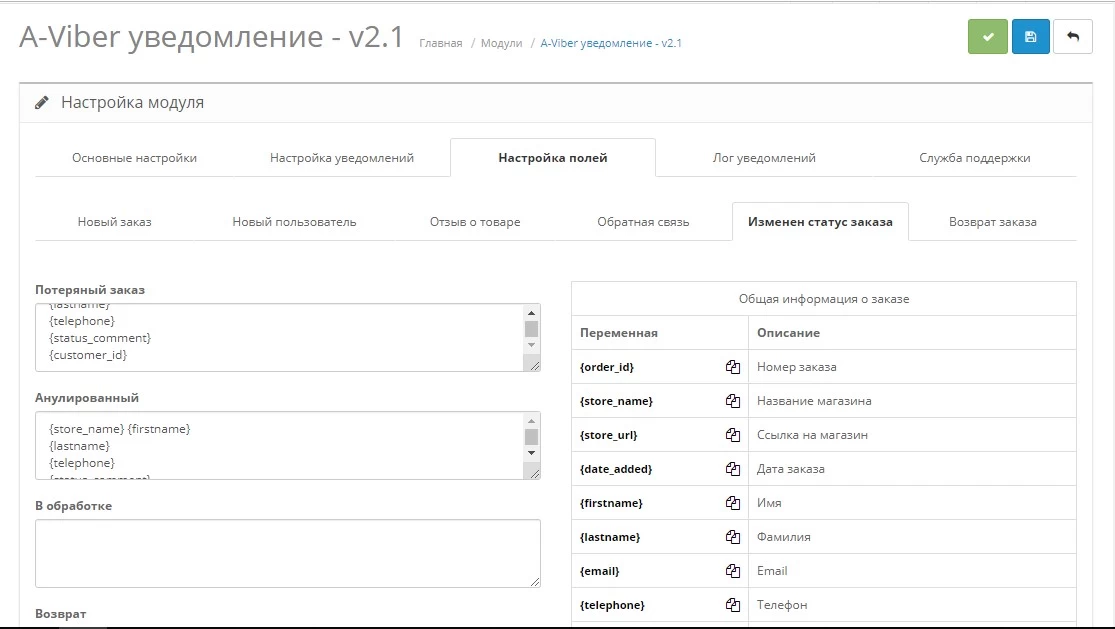
Task: Click the Потерянный заказ field scrollbar thumb
Action: (x=531, y=328)
